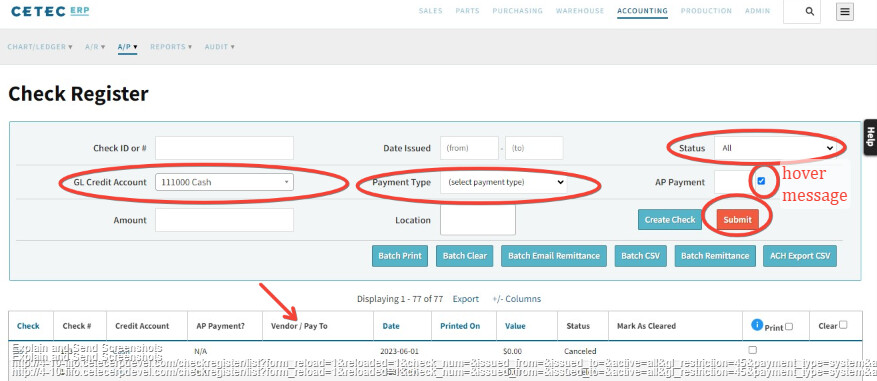The height and width of the screenshot is (381, 877).
Task: Click the Create Check button
Action: coord(669,219)
